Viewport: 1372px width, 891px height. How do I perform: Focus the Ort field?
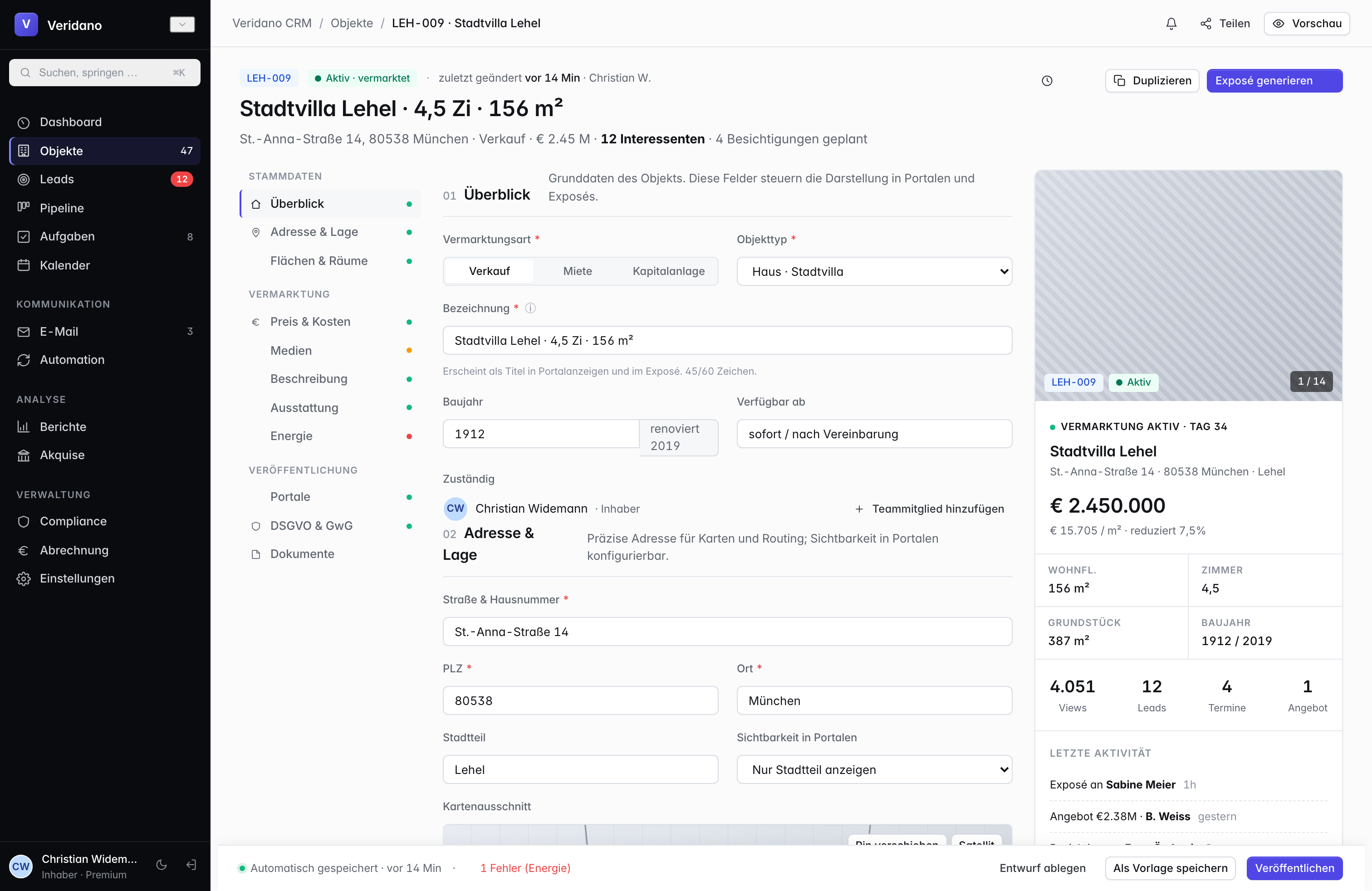(x=874, y=701)
